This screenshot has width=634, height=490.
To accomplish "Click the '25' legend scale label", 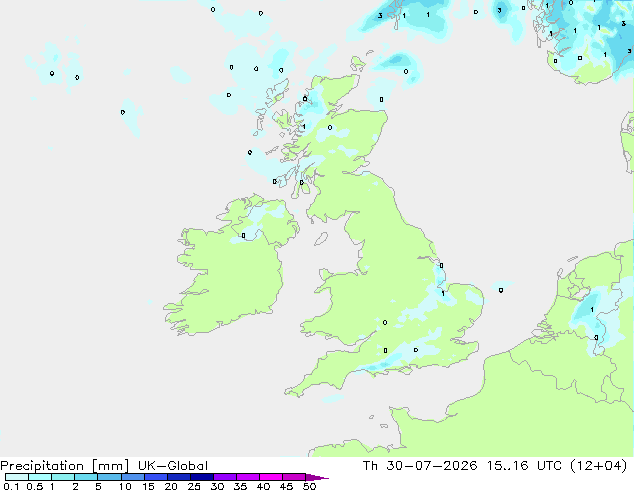I will [194, 486].
